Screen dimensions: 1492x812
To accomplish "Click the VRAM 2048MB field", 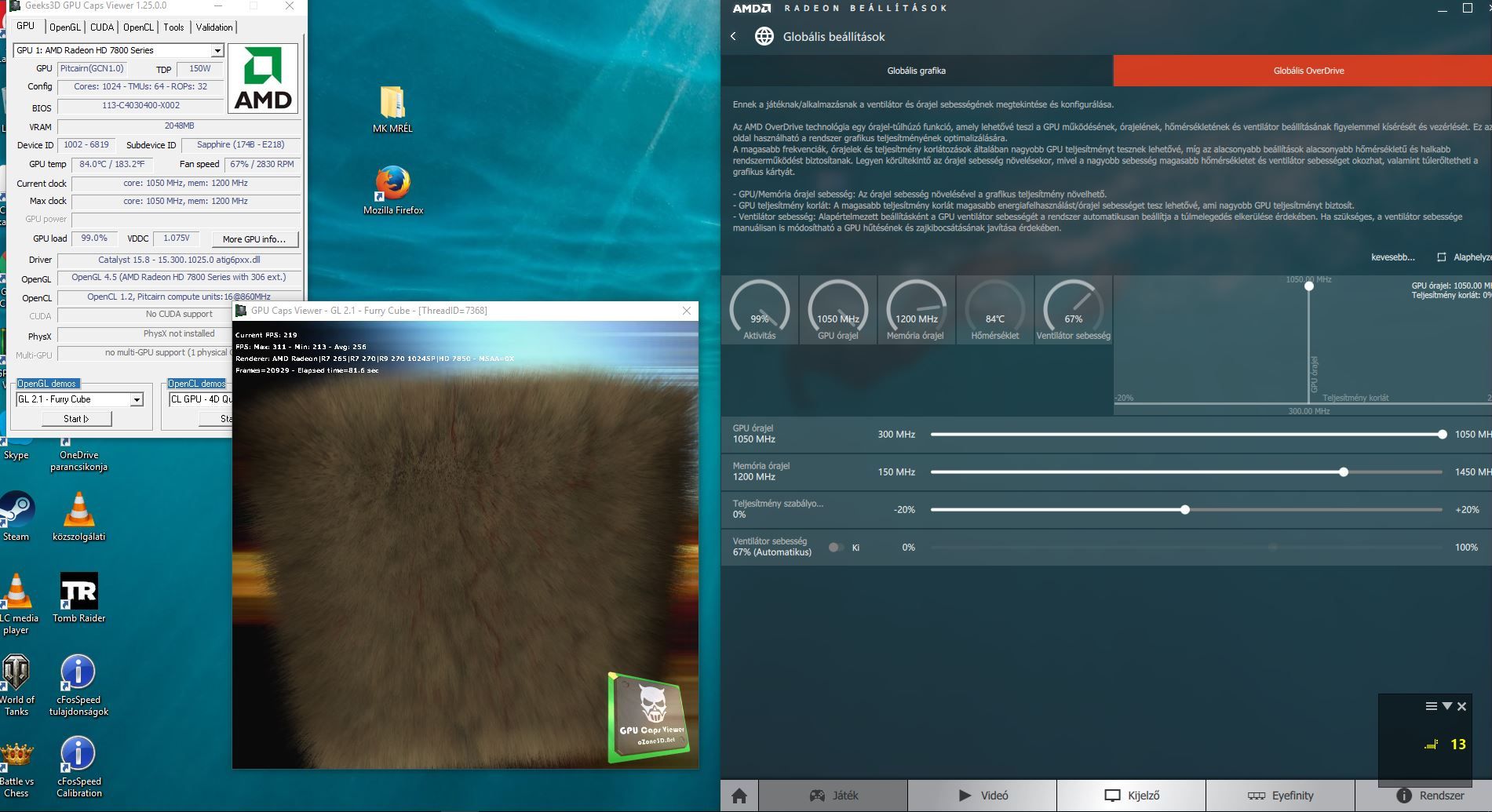I will pyautogui.click(x=179, y=126).
